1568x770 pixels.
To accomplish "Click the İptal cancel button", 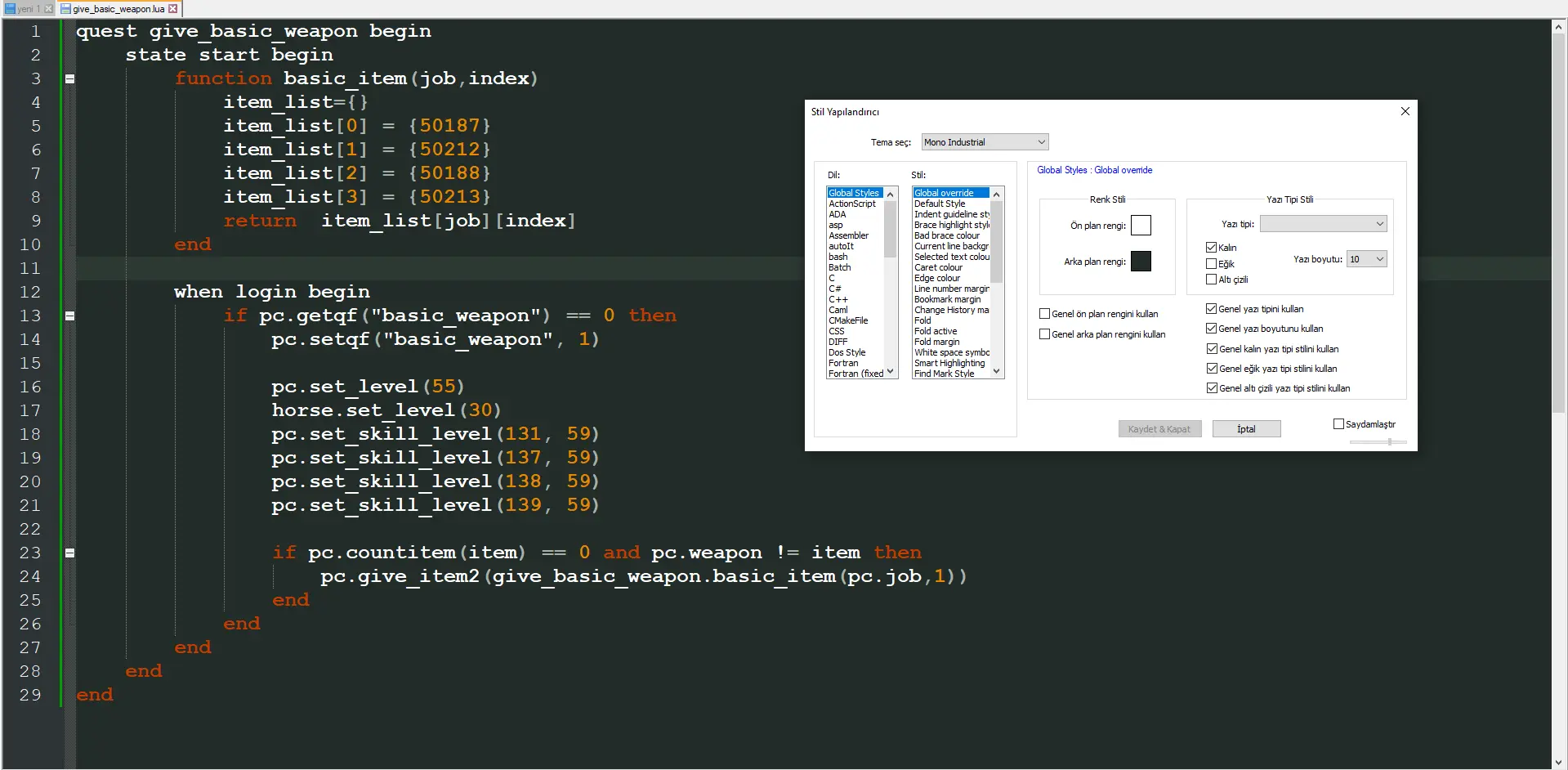I will [1246, 429].
